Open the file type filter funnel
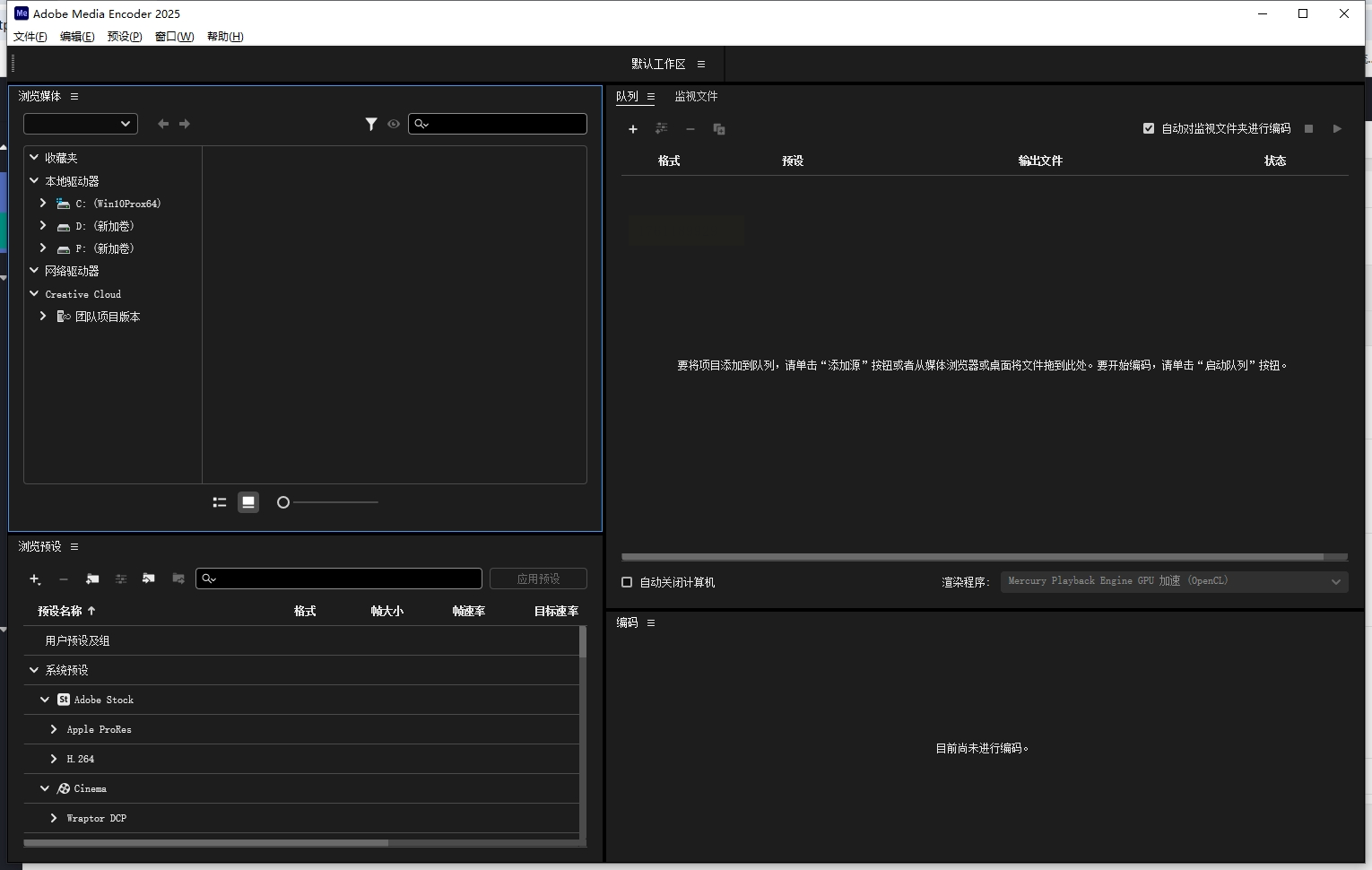1372x870 pixels. coord(371,124)
